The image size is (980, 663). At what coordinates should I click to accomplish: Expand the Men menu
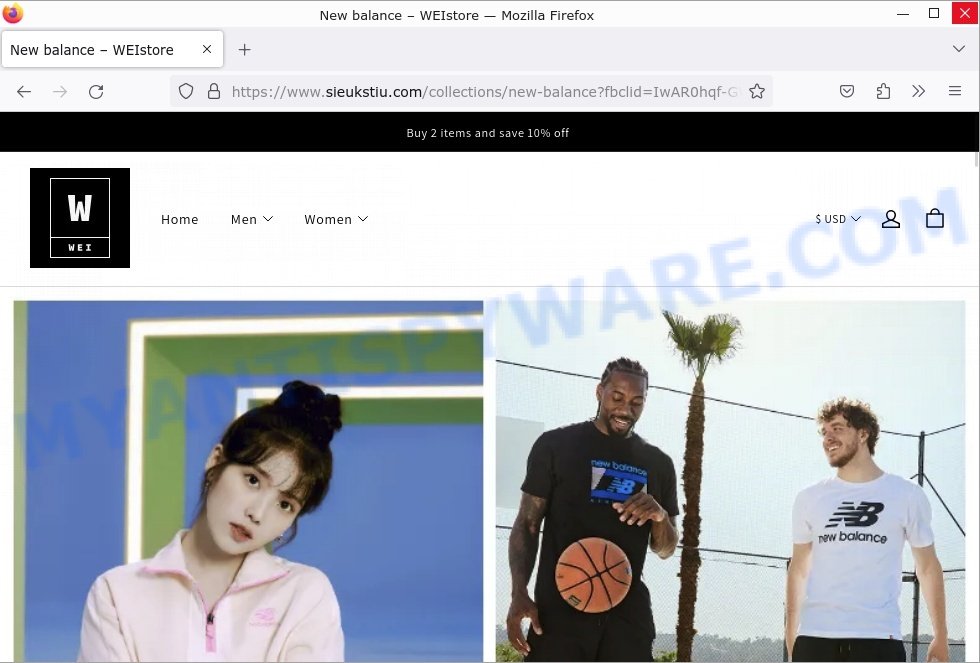[x=252, y=219]
